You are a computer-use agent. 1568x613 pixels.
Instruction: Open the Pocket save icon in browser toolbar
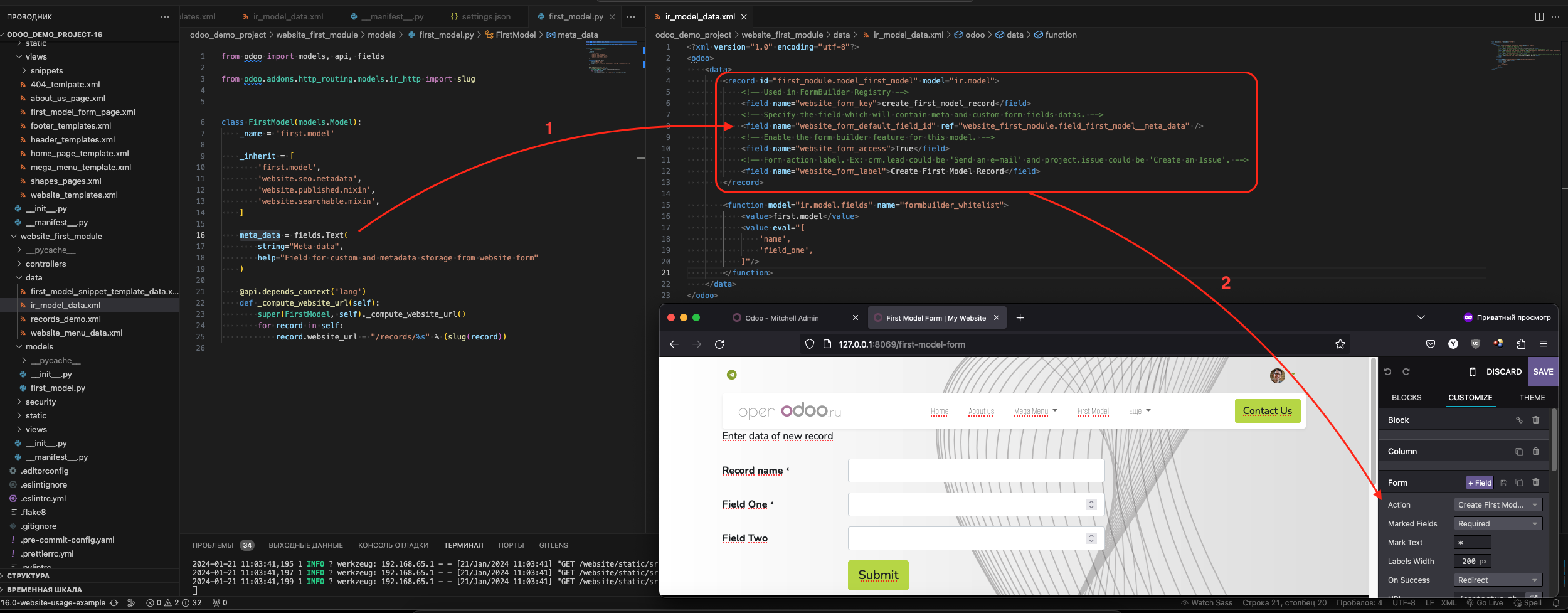[1431, 344]
